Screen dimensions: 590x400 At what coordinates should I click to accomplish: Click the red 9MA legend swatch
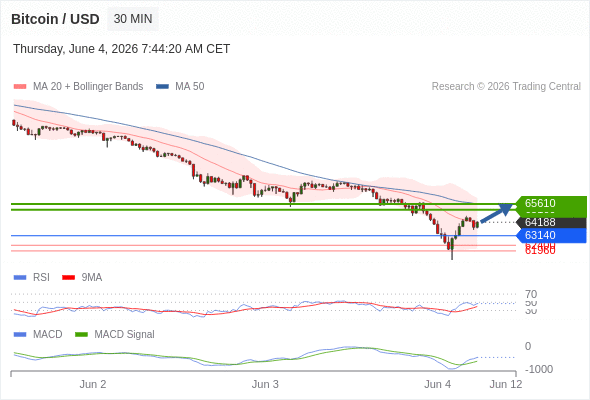[x=68, y=278]
